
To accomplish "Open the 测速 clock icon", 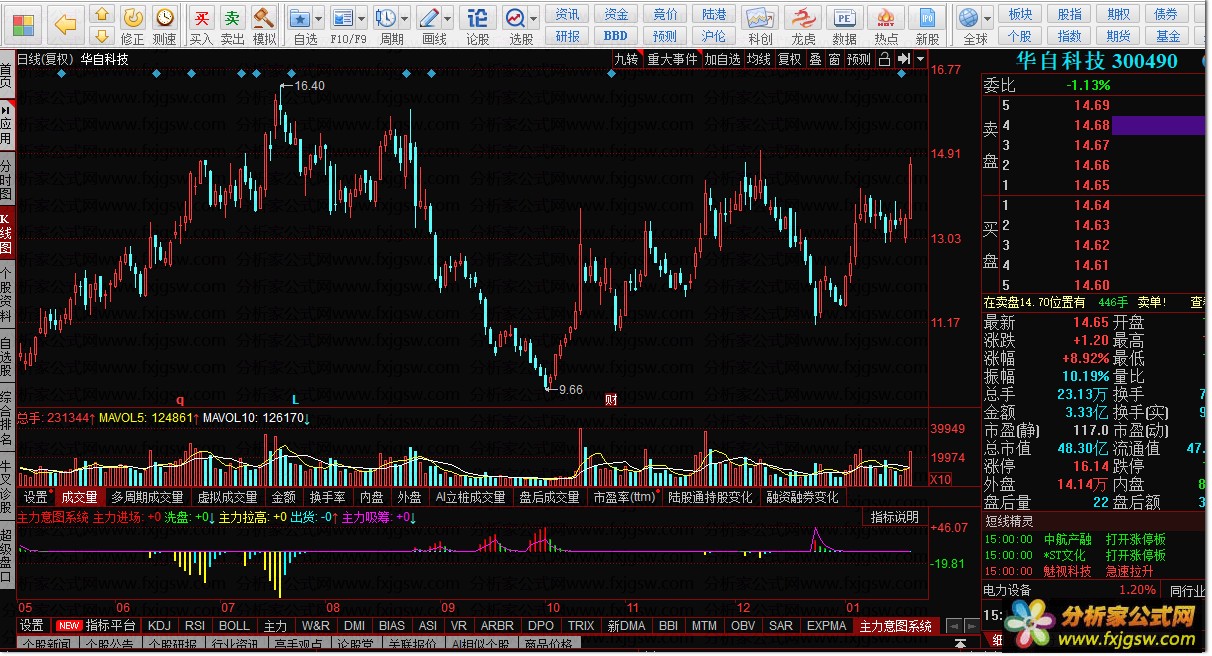I will (x=164, y=17).
